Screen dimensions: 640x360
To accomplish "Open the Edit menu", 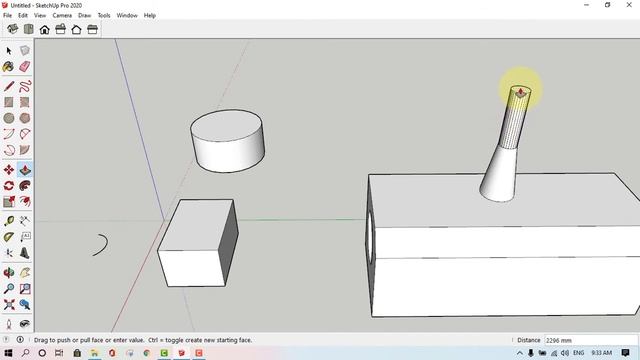I will tap(23, 16).
